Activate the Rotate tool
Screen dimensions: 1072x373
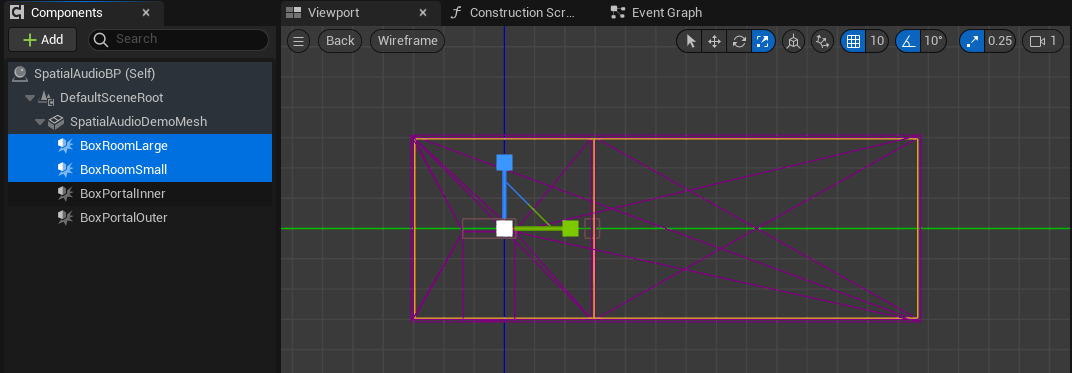tap(739, 41)
